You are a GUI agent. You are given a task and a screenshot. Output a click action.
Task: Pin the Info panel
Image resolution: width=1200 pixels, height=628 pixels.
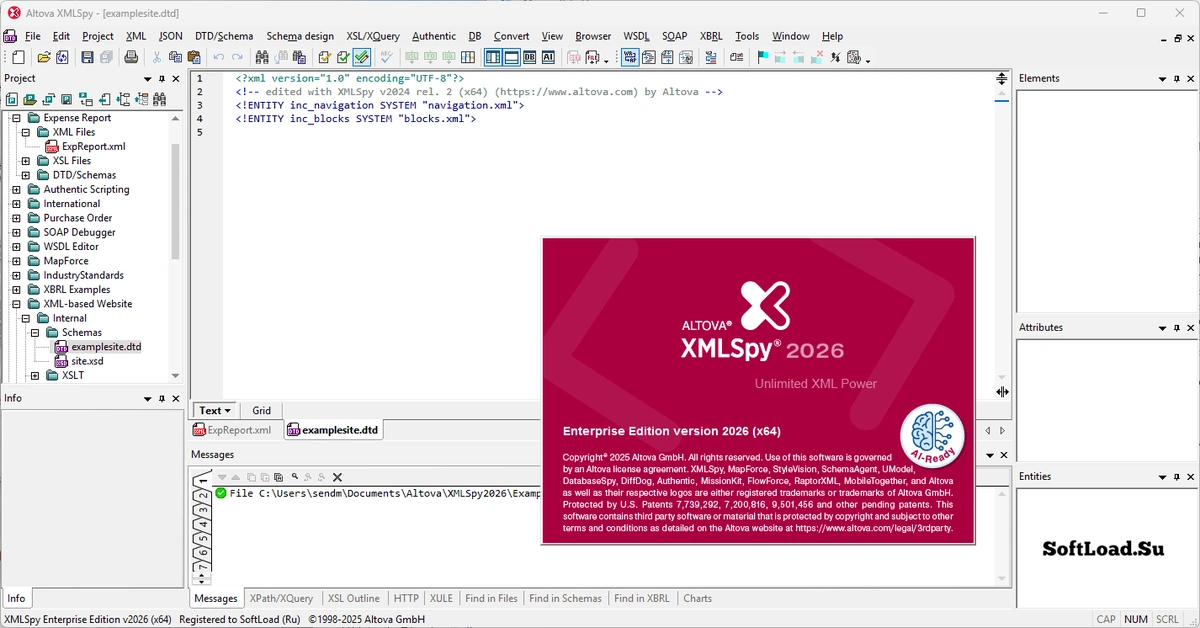[x=162, y=399]
